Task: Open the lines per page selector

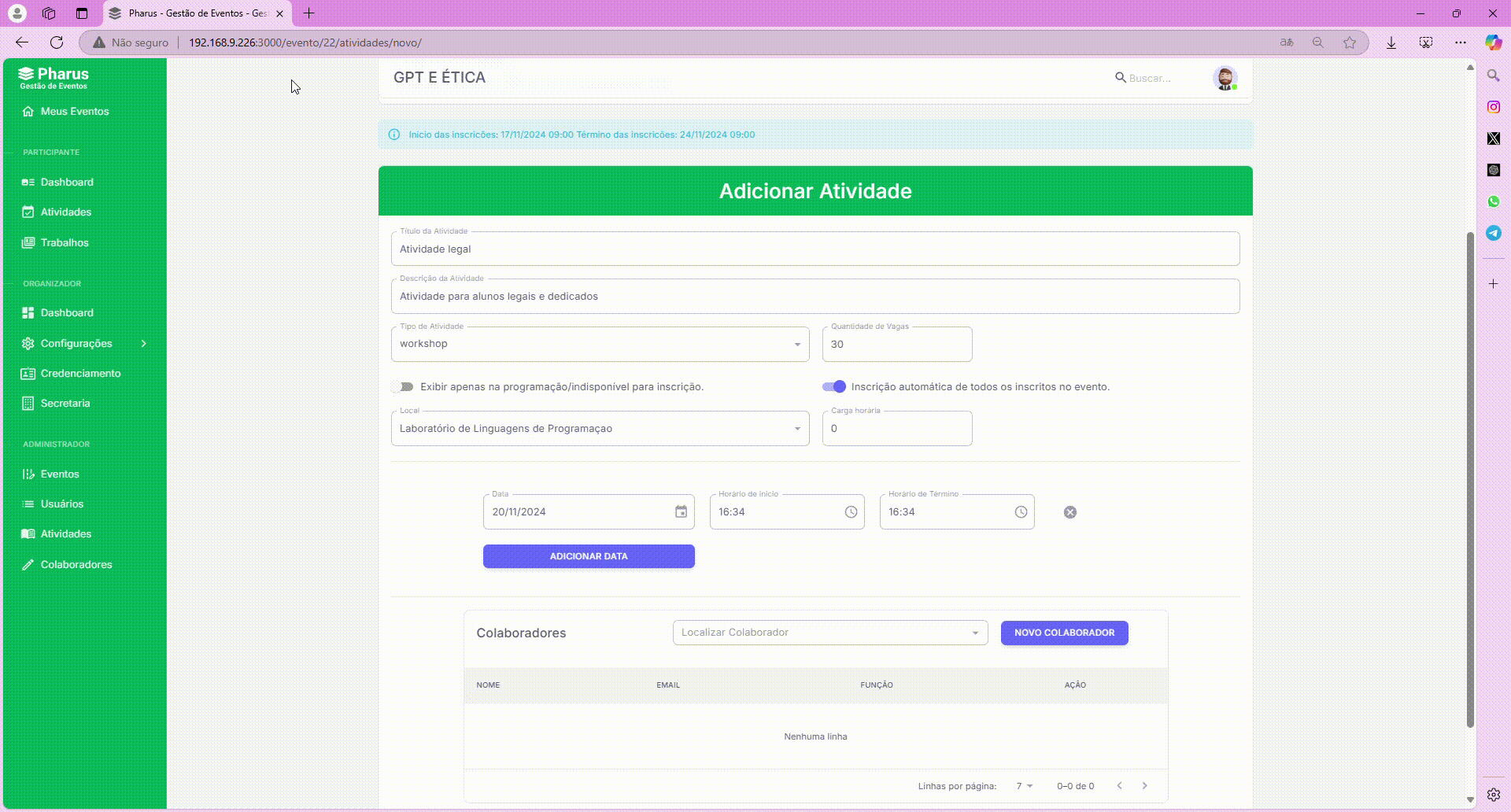Action: tap(1024, 786)
